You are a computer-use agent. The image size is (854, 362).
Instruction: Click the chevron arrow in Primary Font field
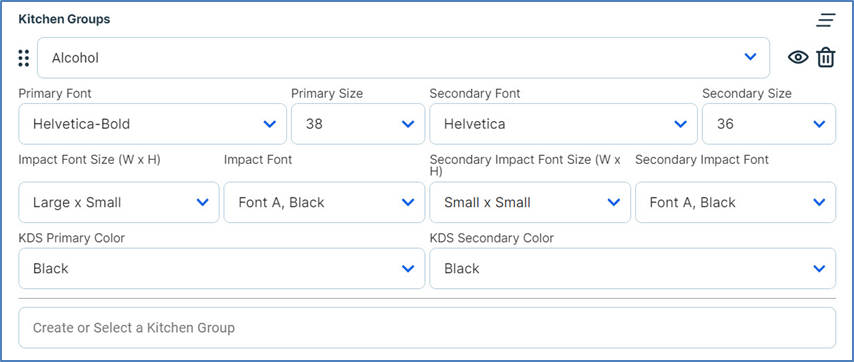click(x=270, y=124)
